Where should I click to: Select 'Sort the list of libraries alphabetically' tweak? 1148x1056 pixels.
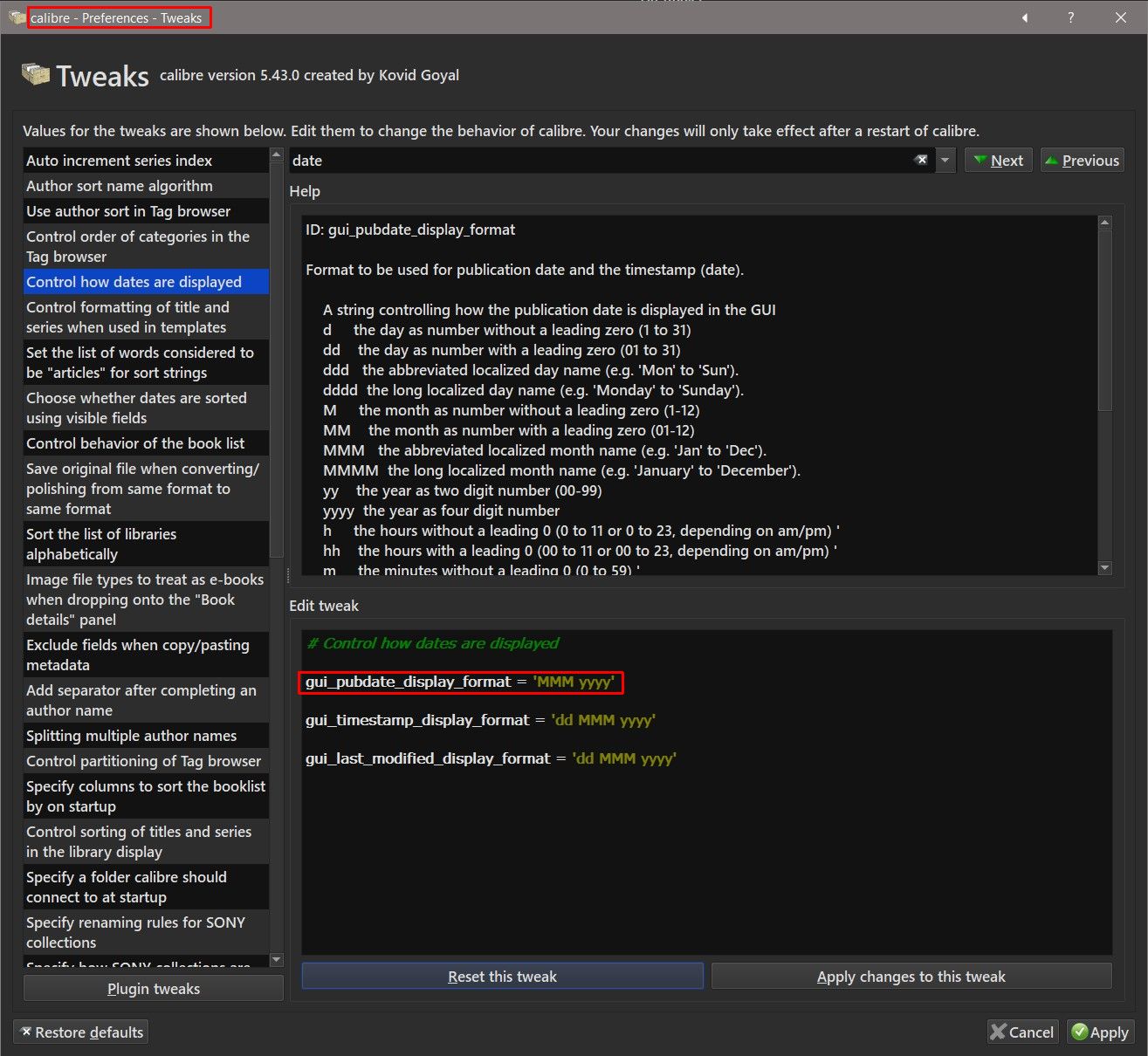click(146, 545)
